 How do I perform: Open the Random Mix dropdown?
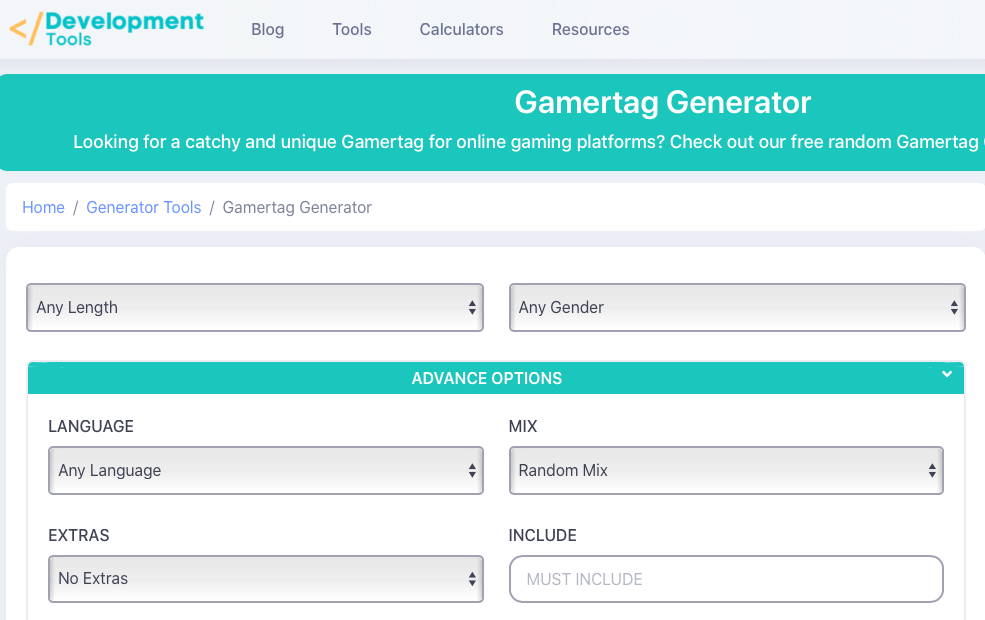(x=726, y=471)
